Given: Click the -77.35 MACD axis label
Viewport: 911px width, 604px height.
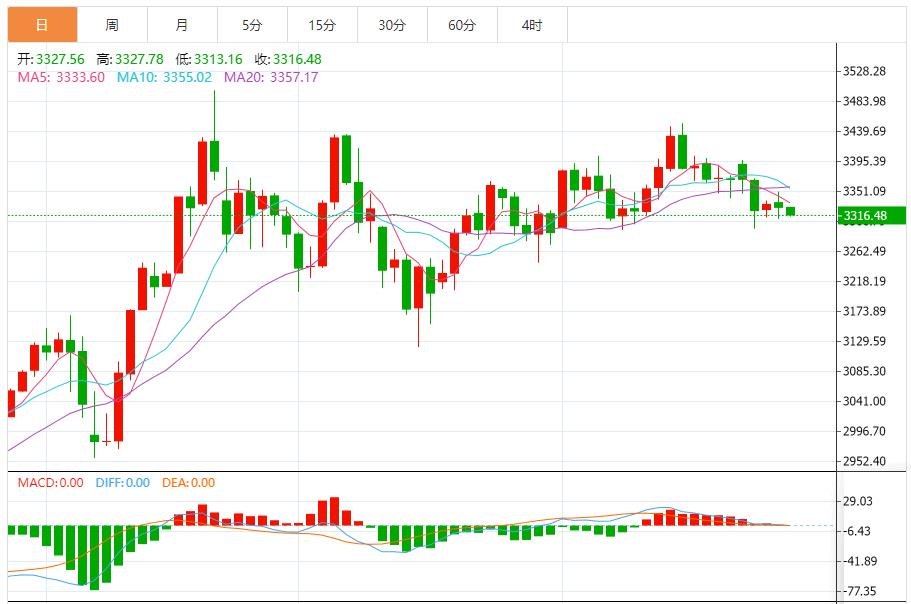Looking at the screenshot, I should point(860,591).
